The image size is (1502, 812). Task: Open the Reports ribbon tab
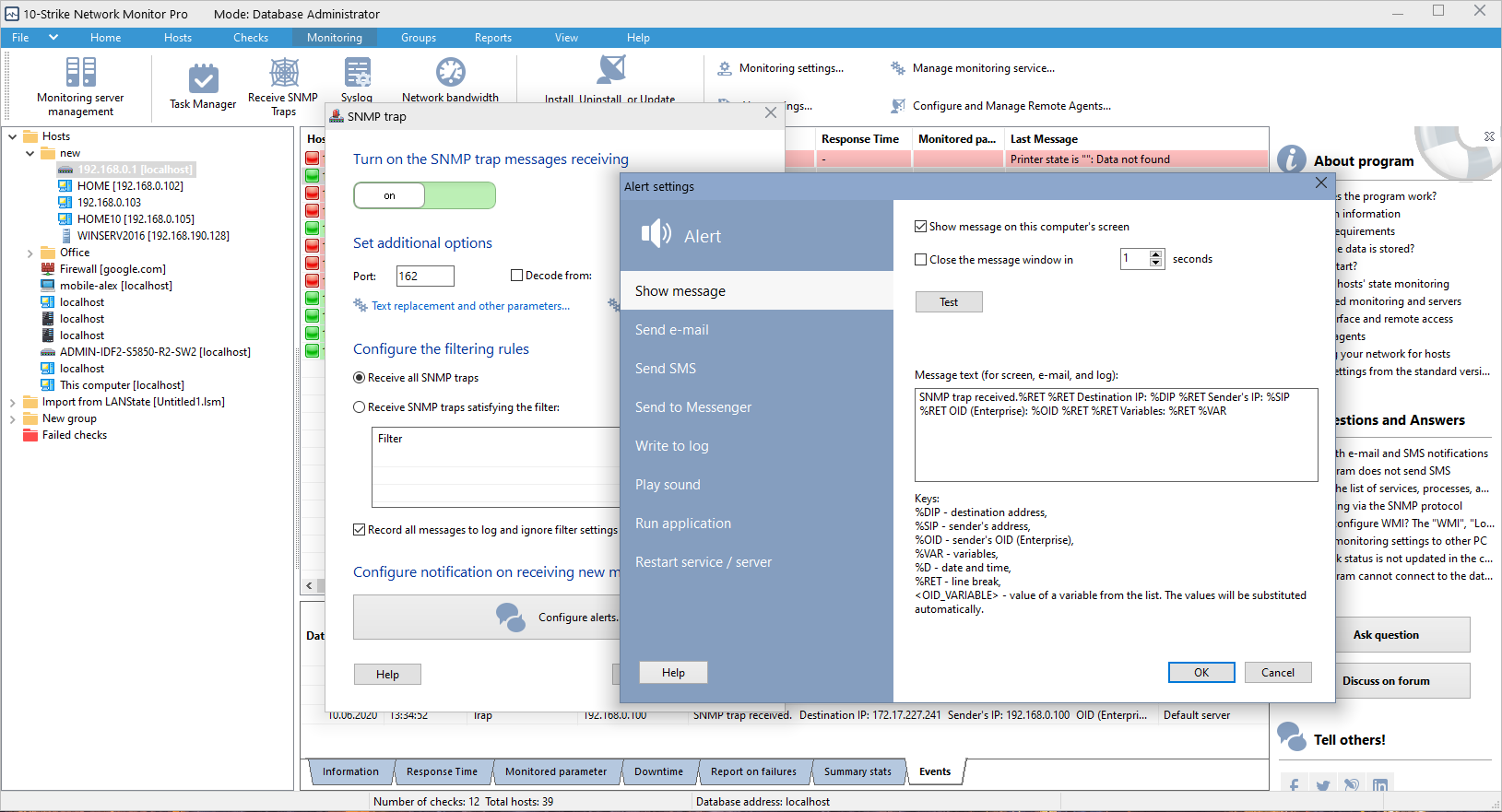[493, 38]
